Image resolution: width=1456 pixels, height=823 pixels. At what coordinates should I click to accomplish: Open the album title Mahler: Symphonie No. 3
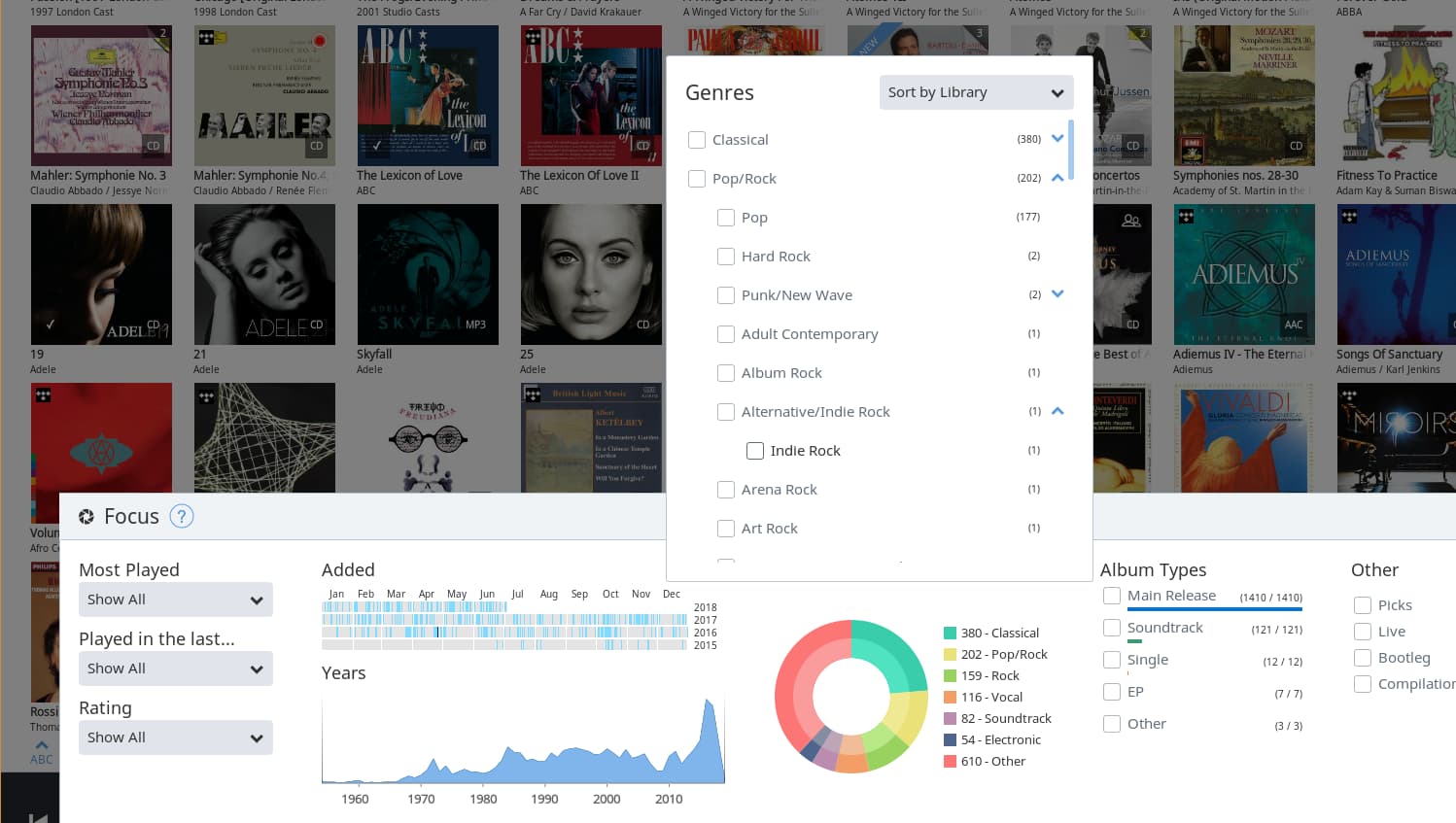point(98,176)
